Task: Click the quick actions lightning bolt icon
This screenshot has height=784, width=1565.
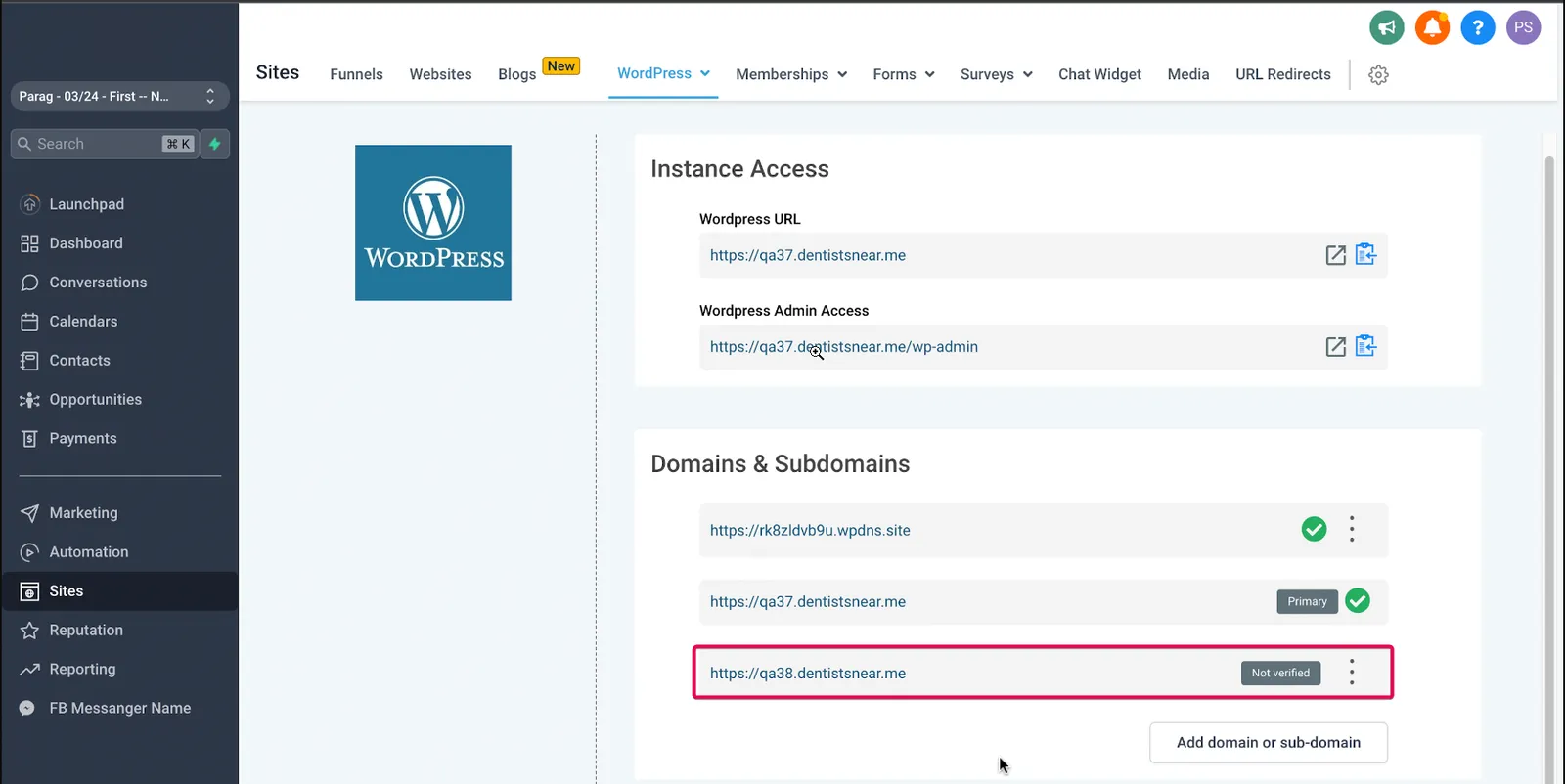Action: [x=215, y=144]
